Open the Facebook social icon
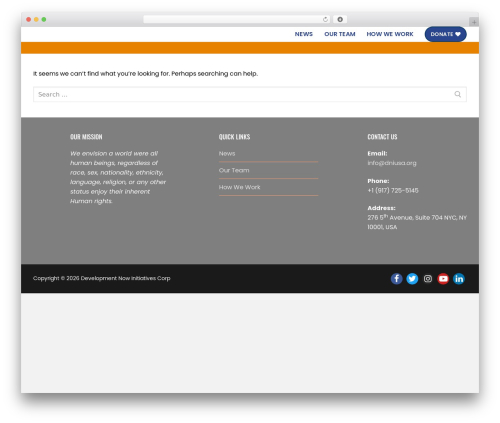This screenshot has height=423, width=500. 396,279
